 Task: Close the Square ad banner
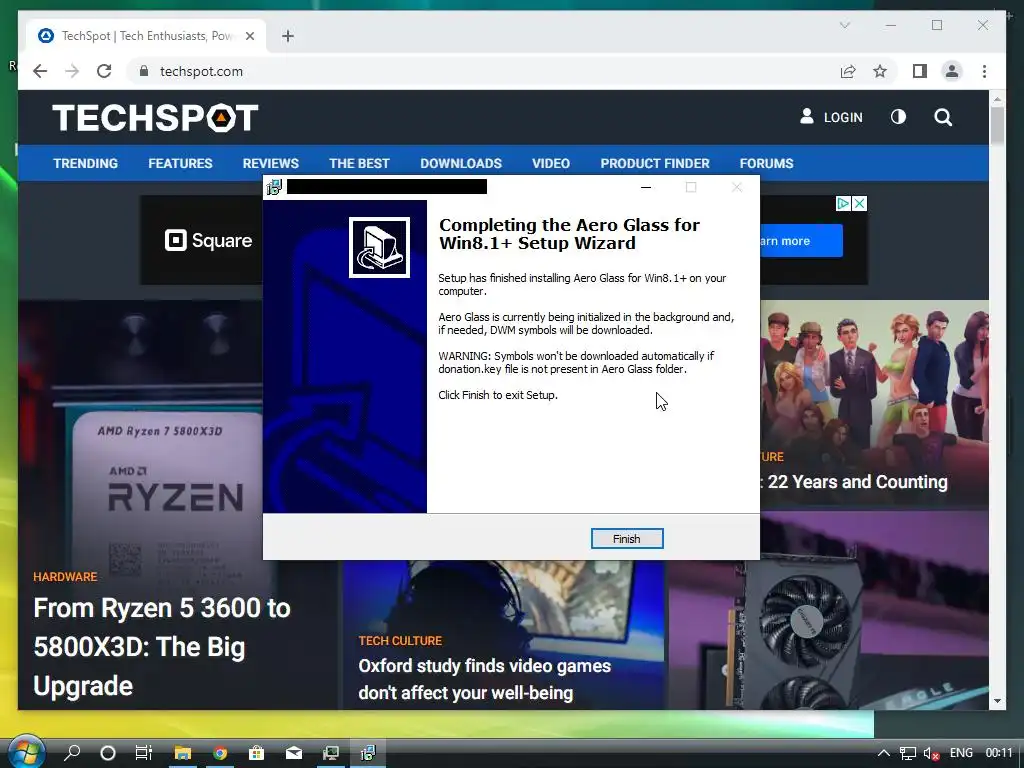pyautogui.click(x=859, y=204)
